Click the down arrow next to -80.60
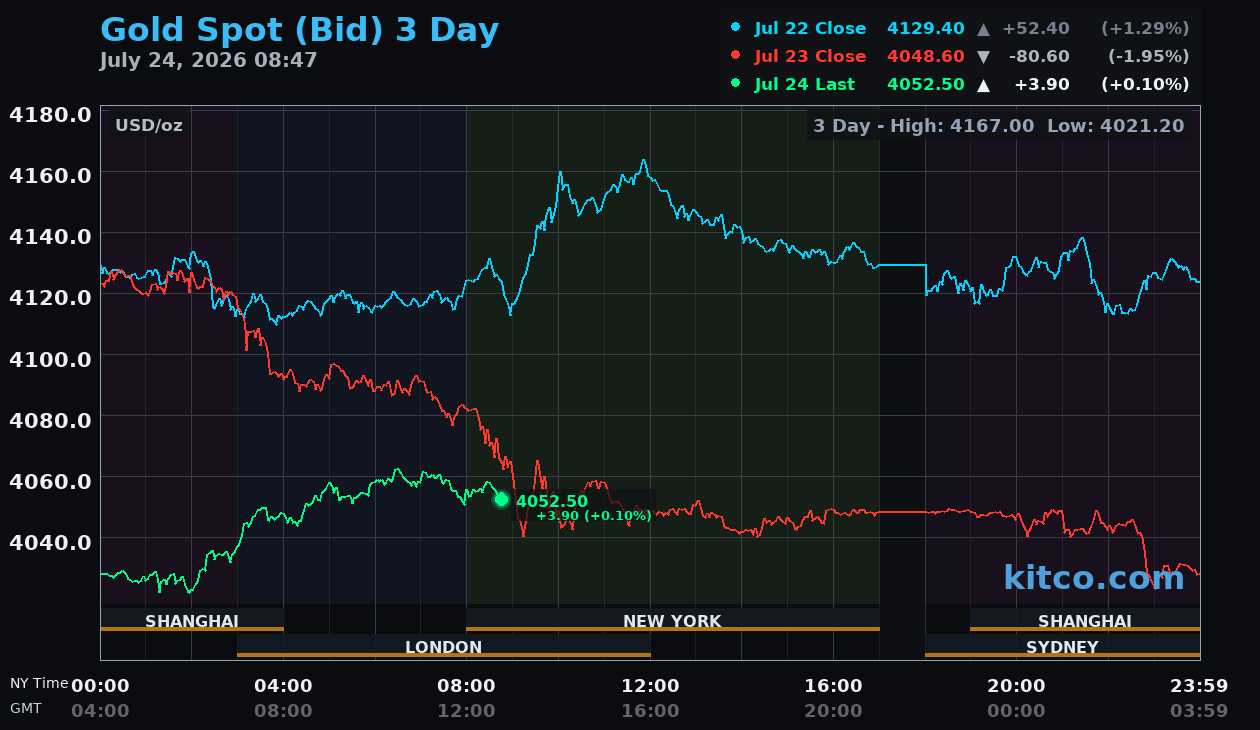 click(983, 57)
